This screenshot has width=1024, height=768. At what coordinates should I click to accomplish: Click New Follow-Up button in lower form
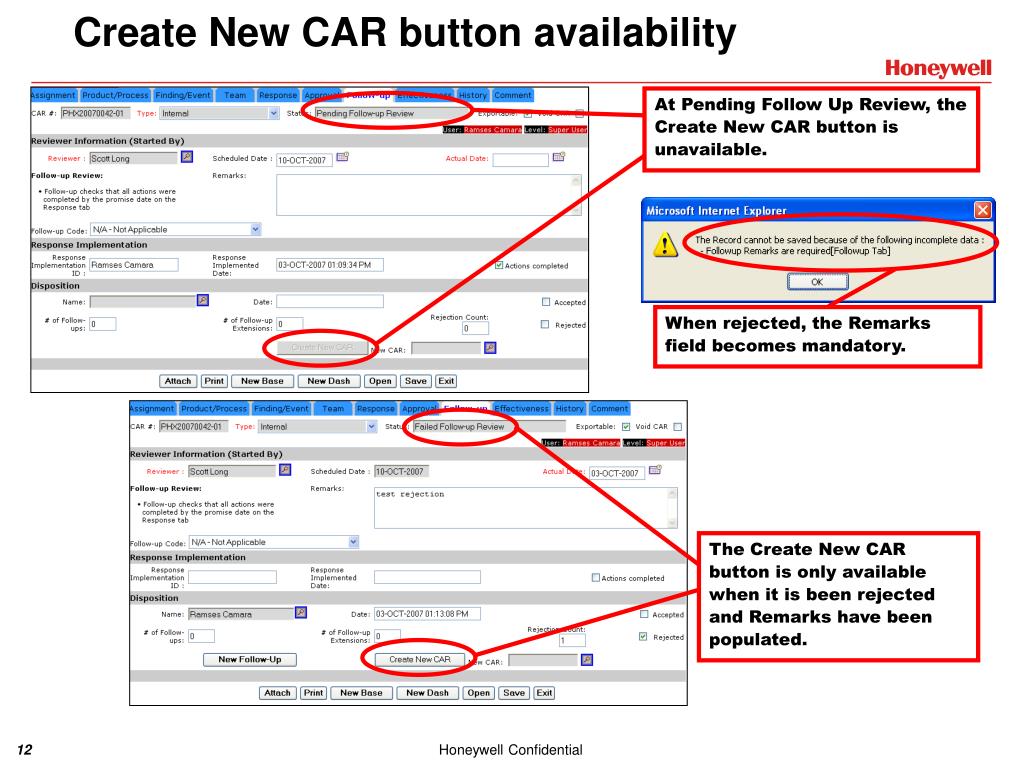pyautogui.click(x=249, y=660)
